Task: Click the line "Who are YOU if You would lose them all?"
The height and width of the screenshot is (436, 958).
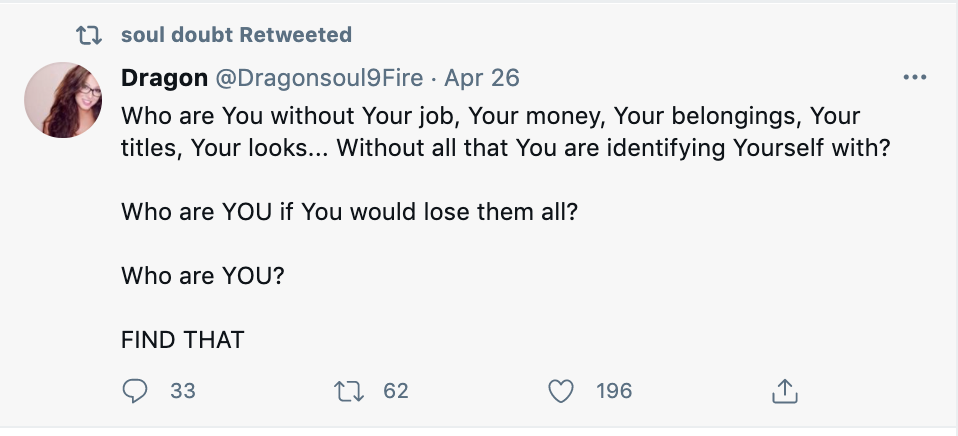Action: pyautogui.click(x=350, y=212)
